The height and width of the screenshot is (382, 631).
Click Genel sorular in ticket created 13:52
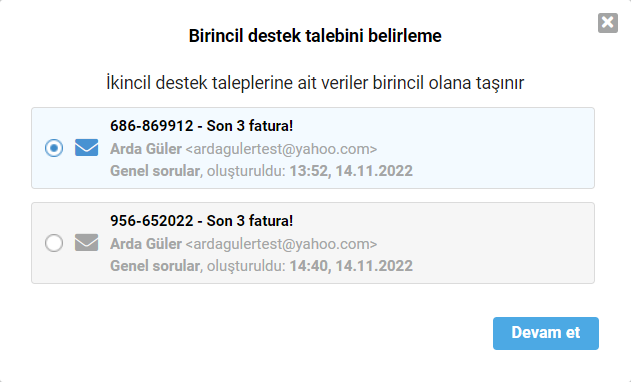[155, 171]
